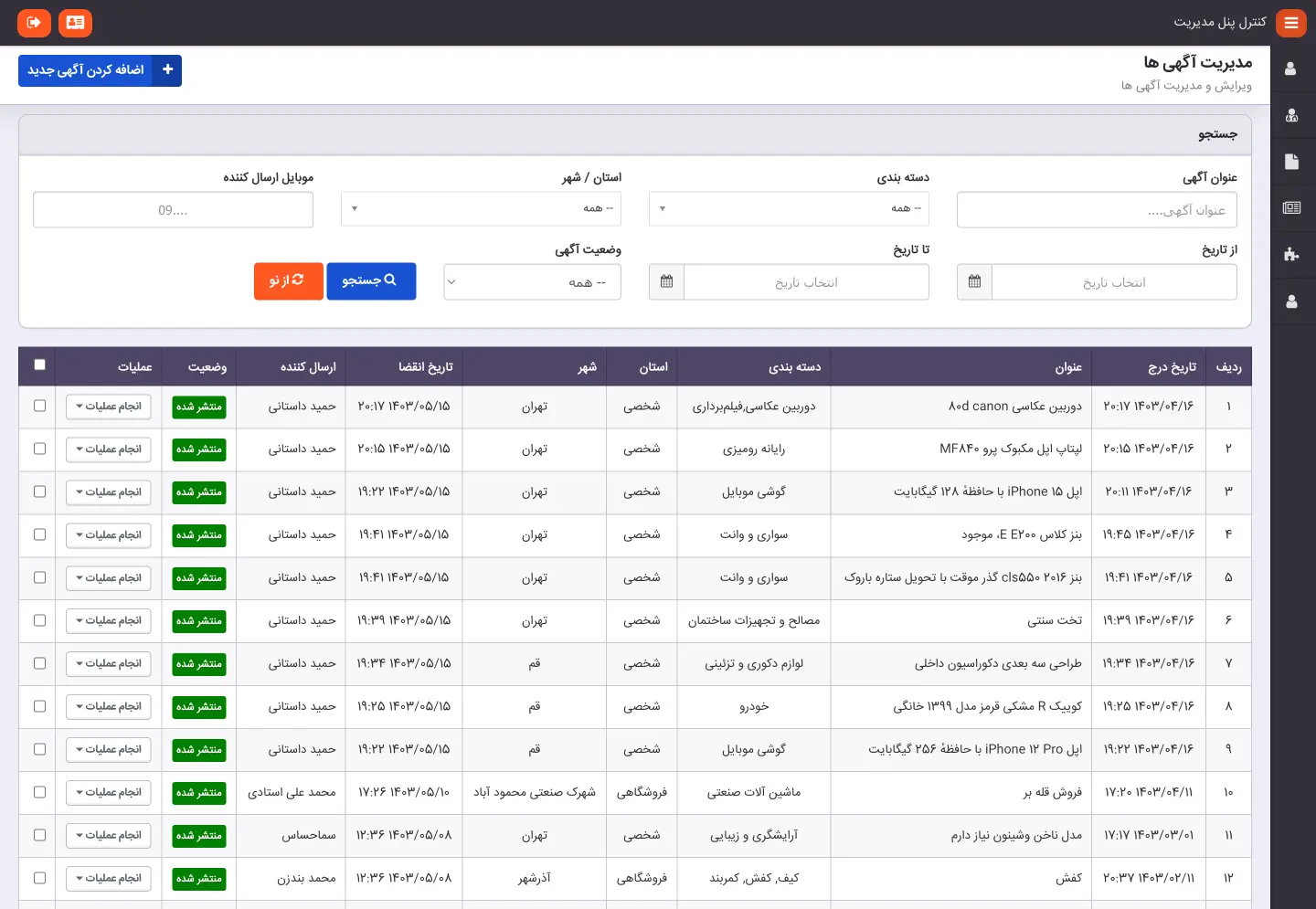Select the checkbox for the 'تخت سنتی' row
Image resolution: width=1316 pixels, height=909 pixels.
[39, 620]
